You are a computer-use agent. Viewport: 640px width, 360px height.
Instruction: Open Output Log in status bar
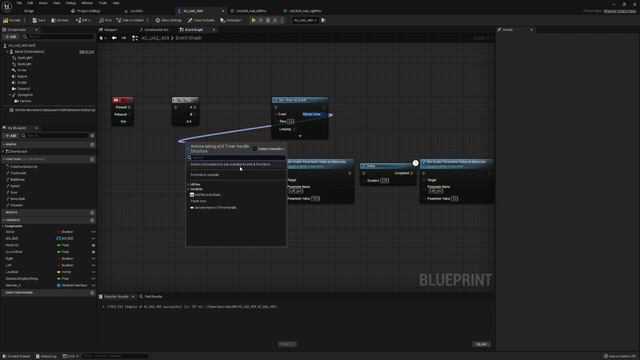pos(46,356)
